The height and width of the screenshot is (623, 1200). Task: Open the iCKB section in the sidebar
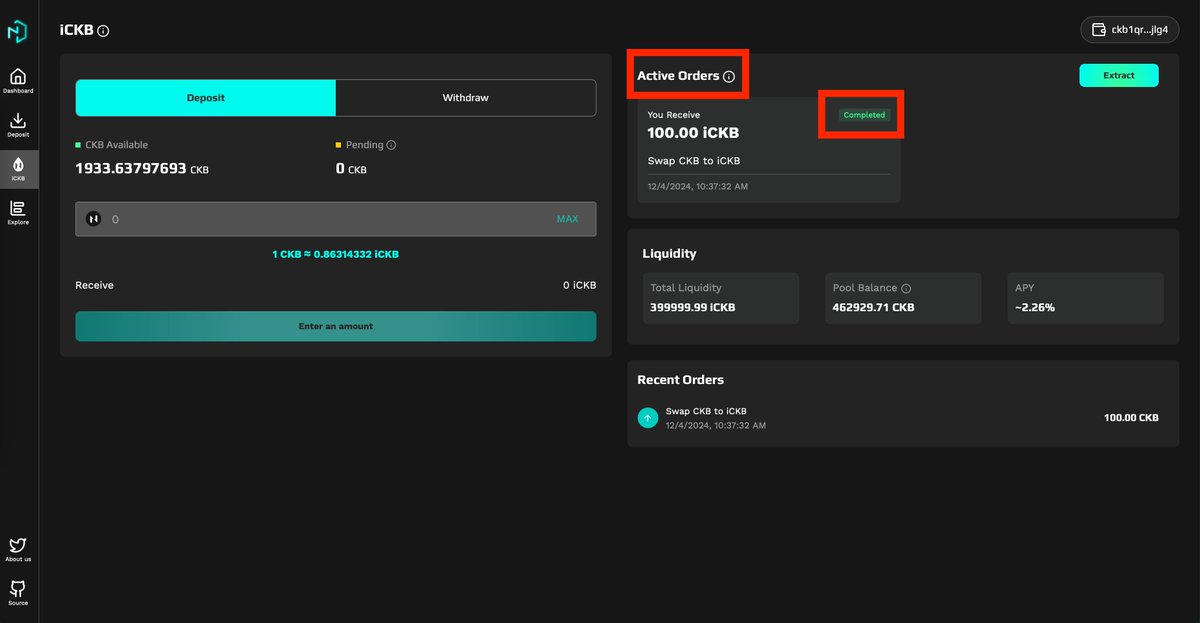[x=18, y=168]
